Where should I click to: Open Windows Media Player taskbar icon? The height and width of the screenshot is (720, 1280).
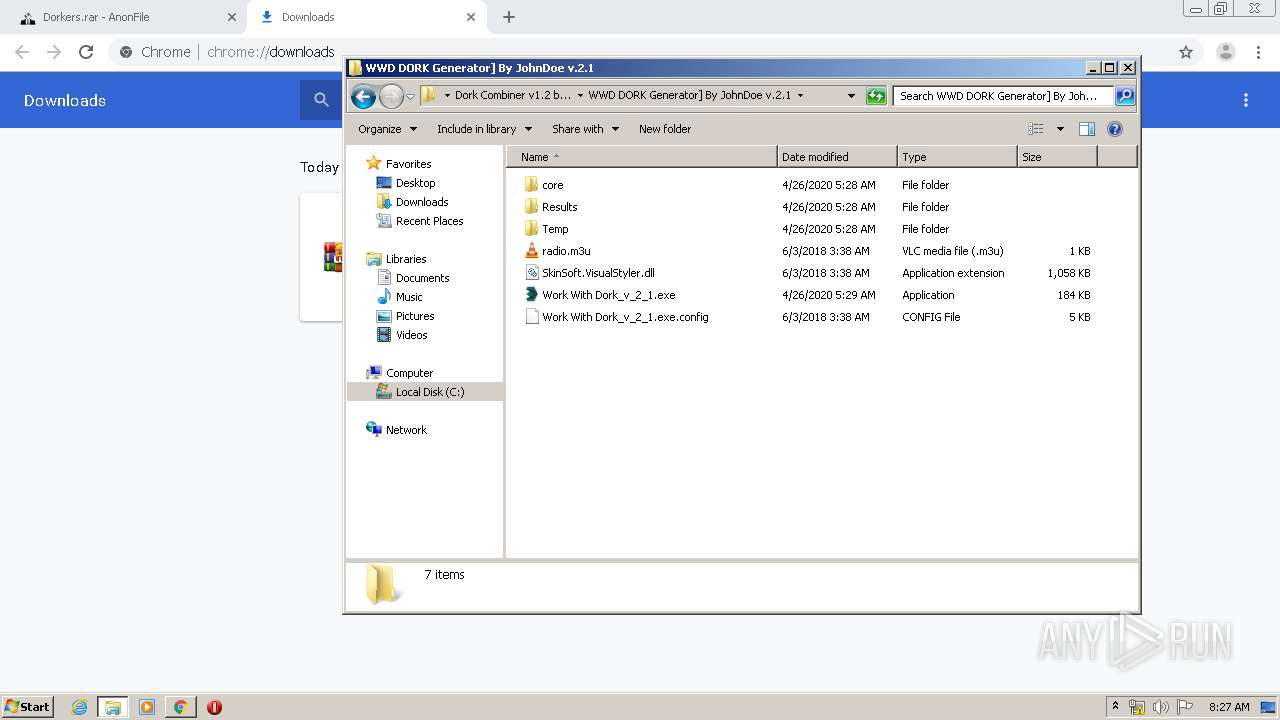(147, 707)
